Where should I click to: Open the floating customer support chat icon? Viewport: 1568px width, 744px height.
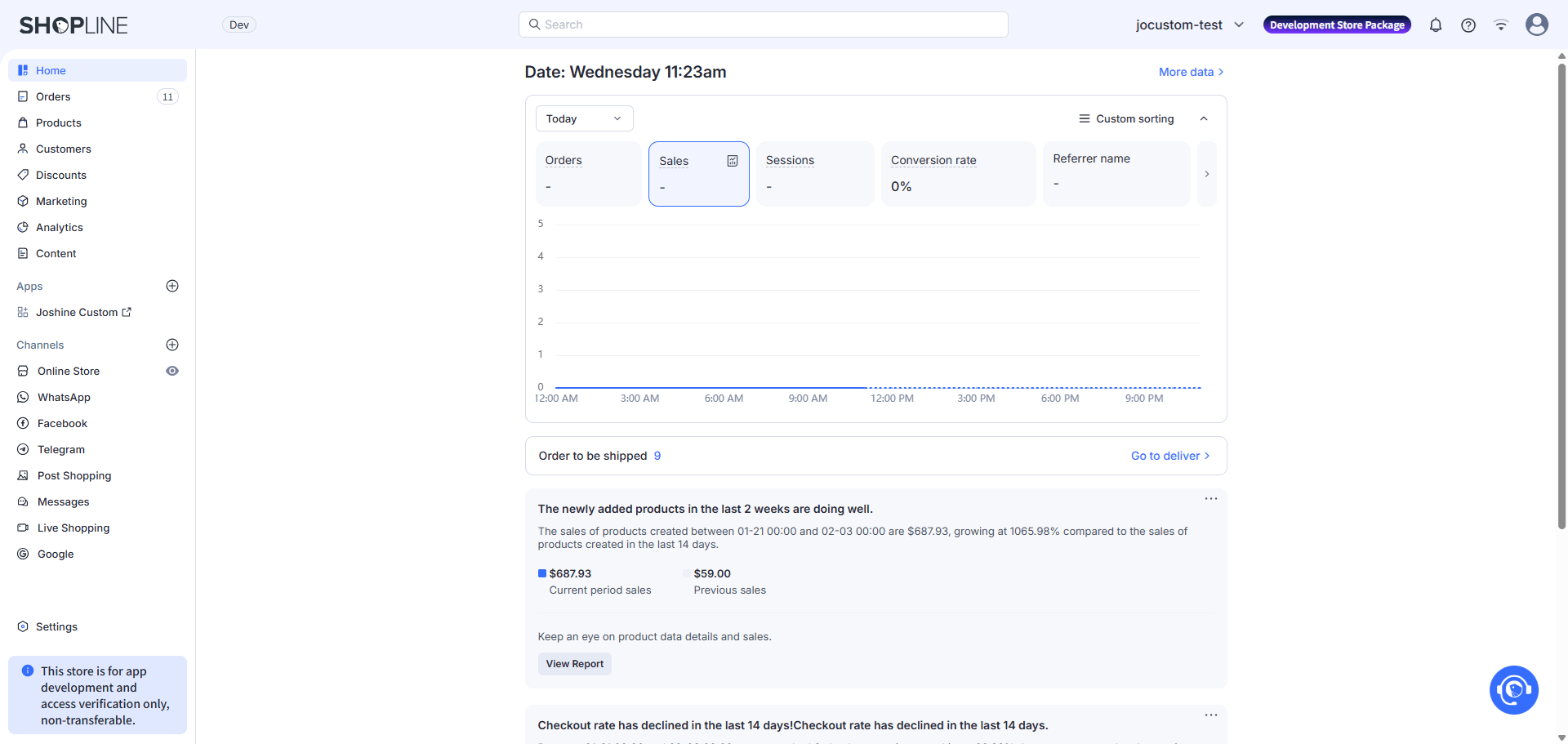point(1513,690)
